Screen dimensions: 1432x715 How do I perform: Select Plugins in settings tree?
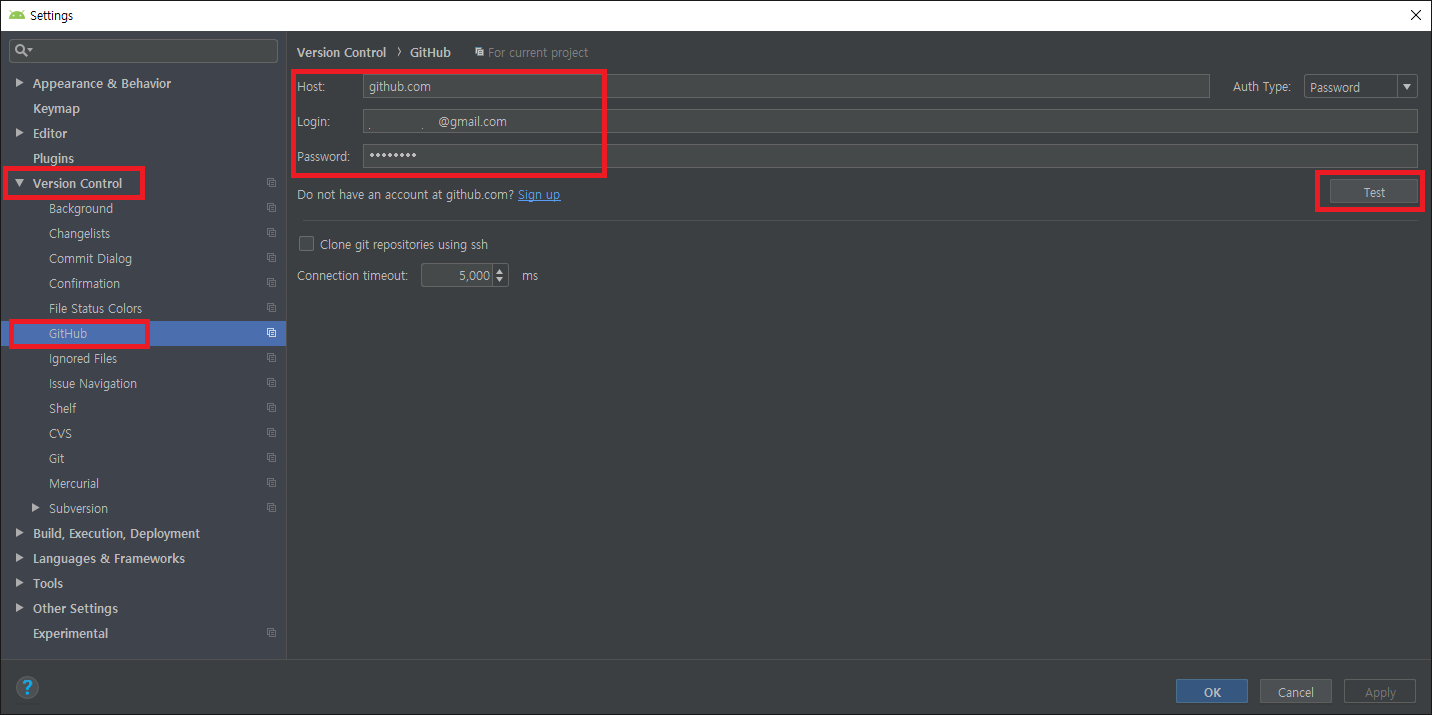click(53, 158)
